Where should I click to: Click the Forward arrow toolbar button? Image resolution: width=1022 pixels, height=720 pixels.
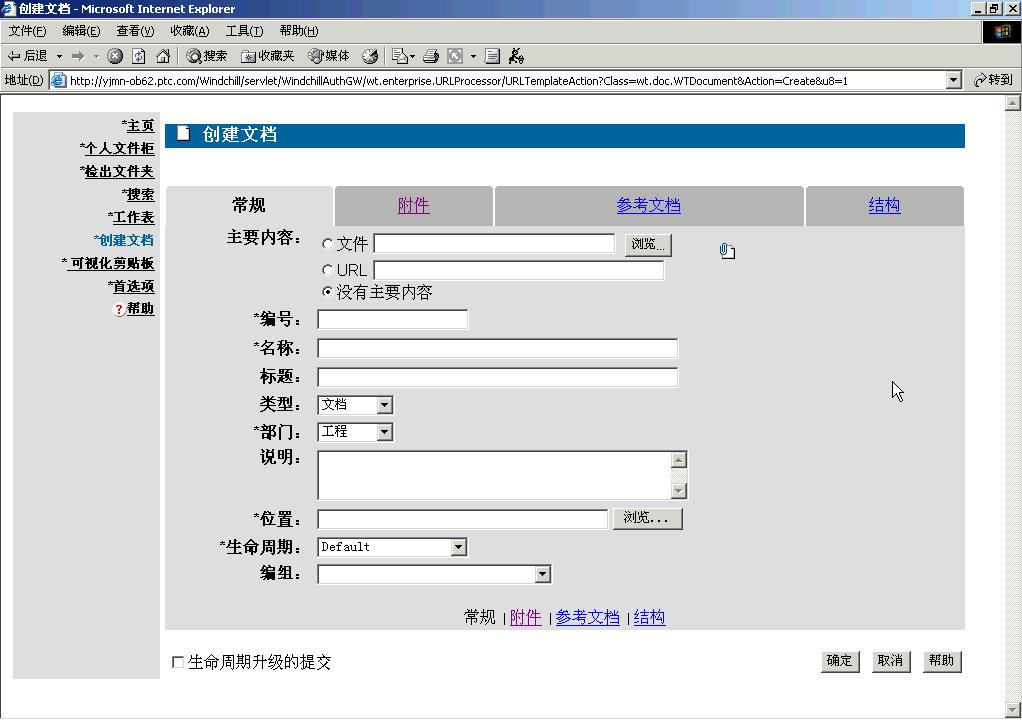[78, 56]
